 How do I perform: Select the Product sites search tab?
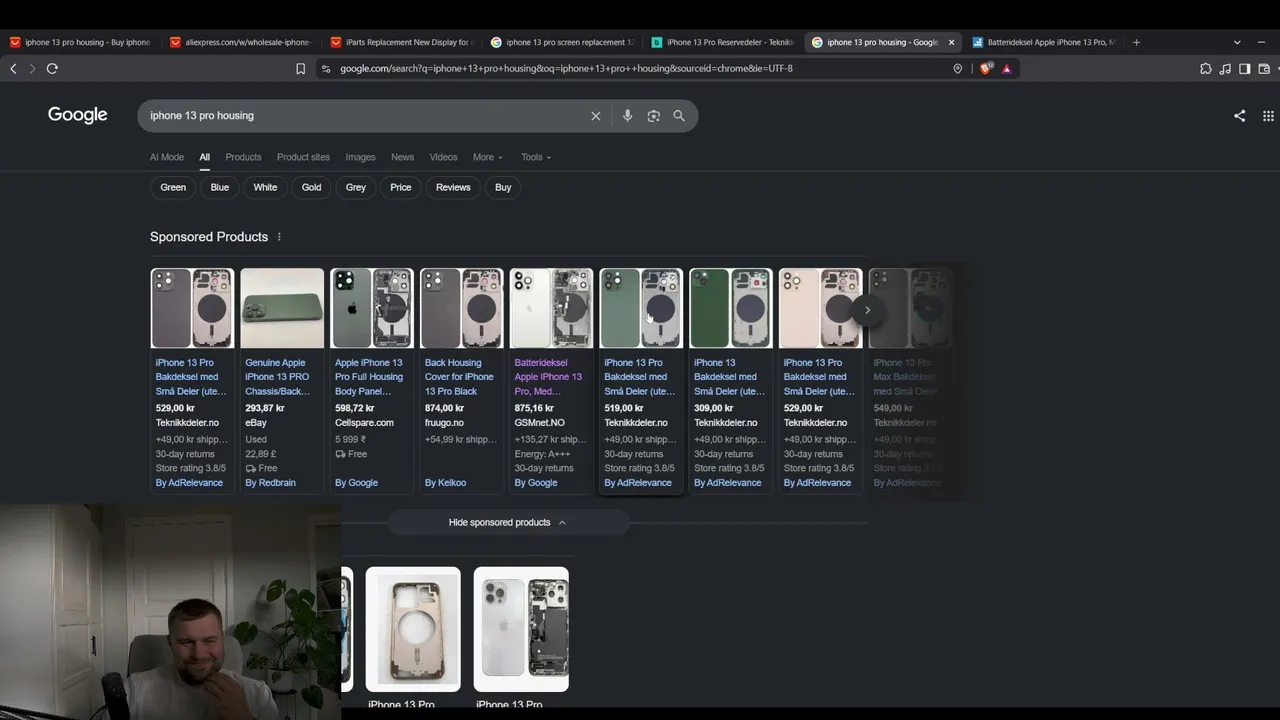tap(303, 157)
